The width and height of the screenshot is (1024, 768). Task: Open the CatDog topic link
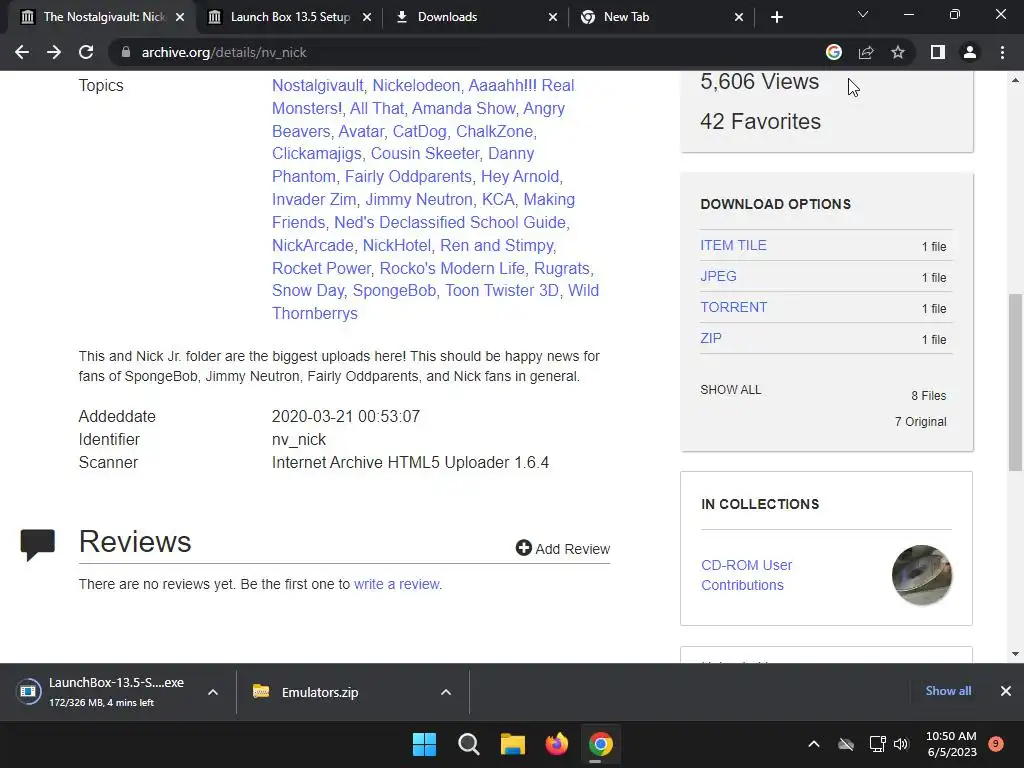pos(419,131)
